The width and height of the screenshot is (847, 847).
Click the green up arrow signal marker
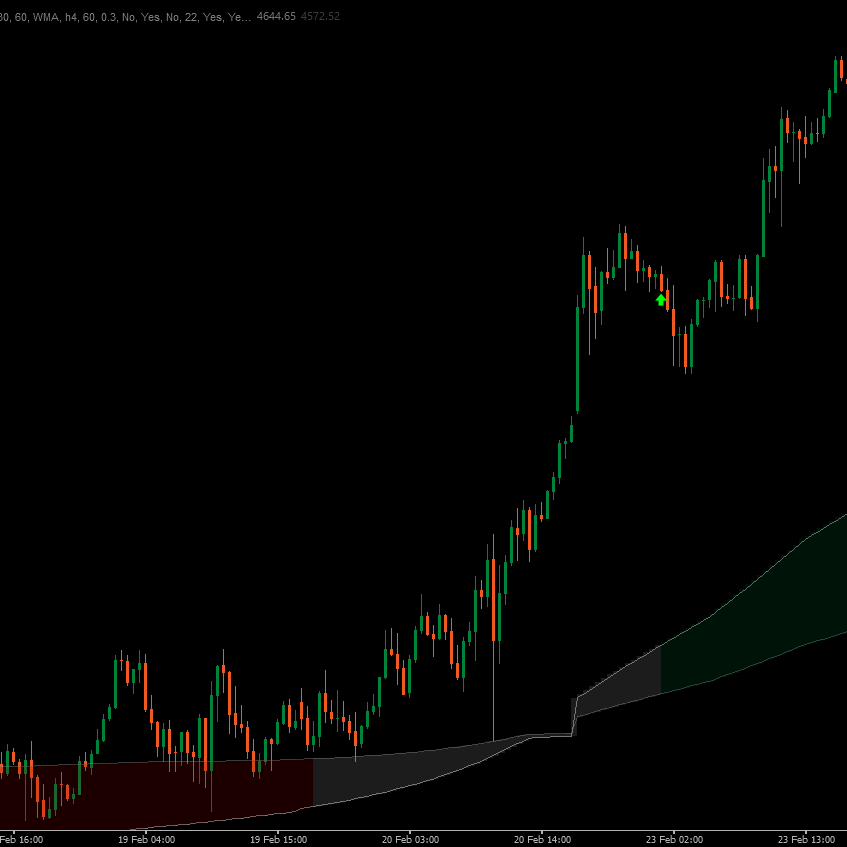(x=660, y=299)
